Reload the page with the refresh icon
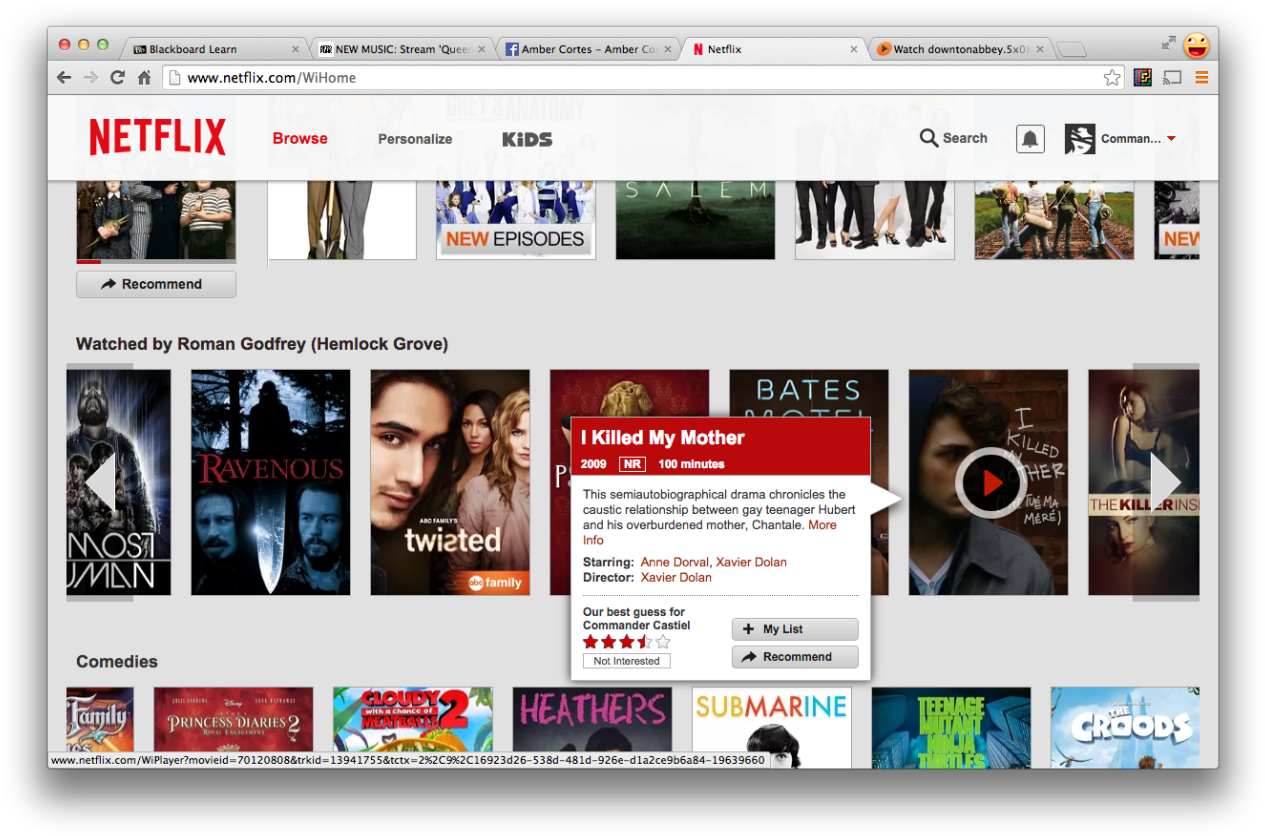 click(x=117, y=77)
